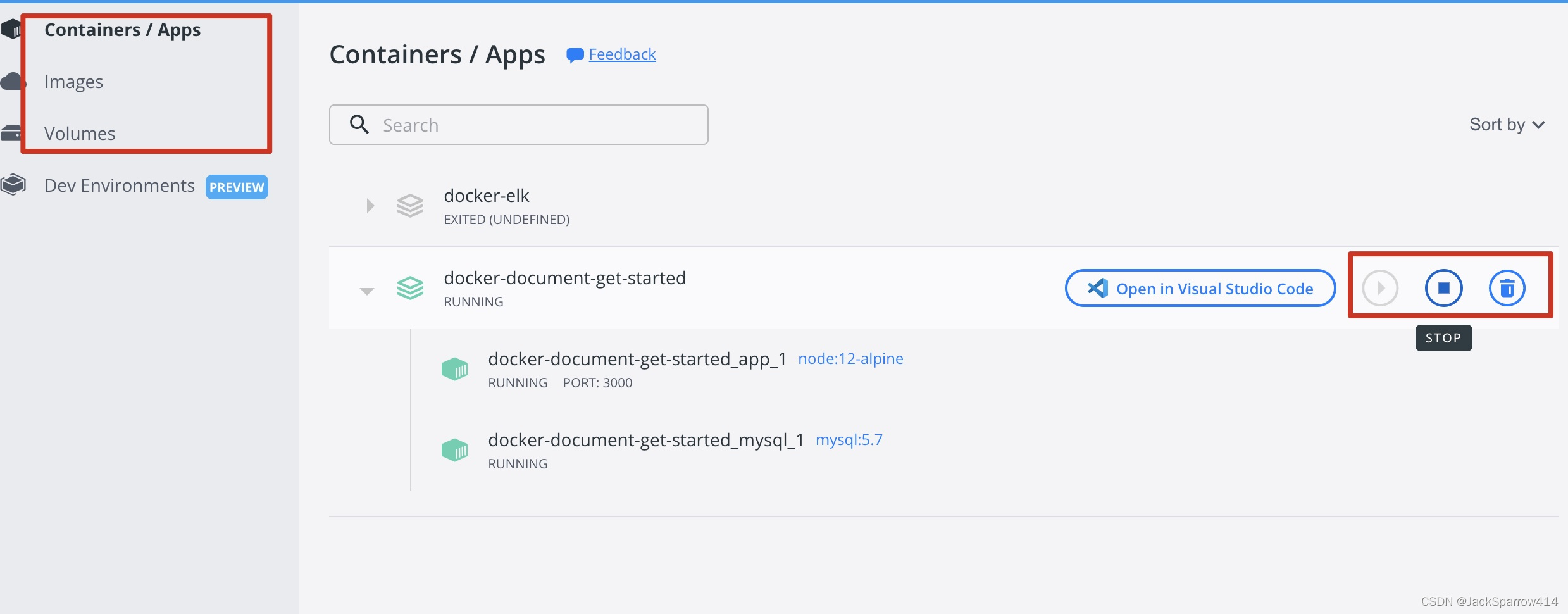This screenshot has height=614, width=1568.
Task: Collapse the docker-document-get-started app group
Action: 367,291
